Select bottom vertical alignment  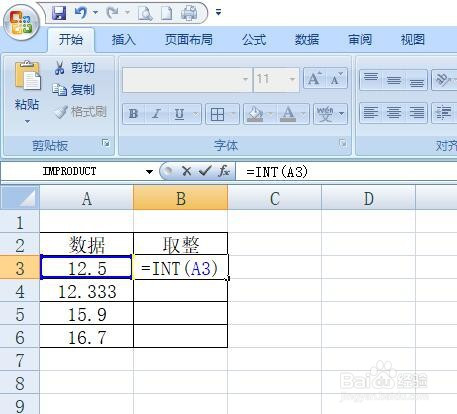tap(416, 80)
